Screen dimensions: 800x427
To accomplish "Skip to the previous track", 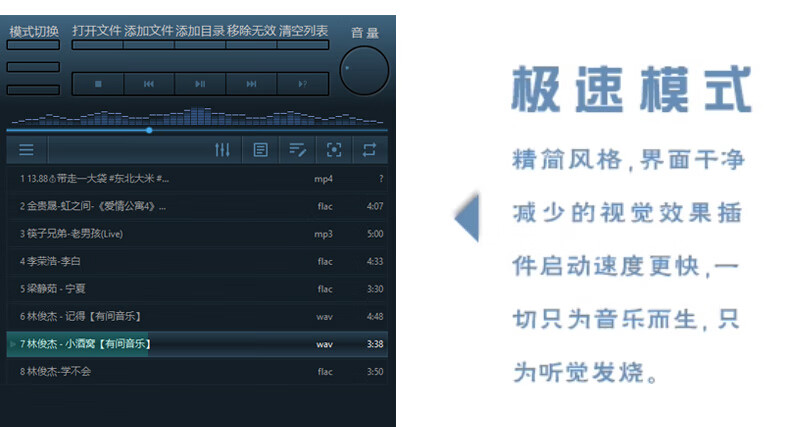I will point(149,84).
